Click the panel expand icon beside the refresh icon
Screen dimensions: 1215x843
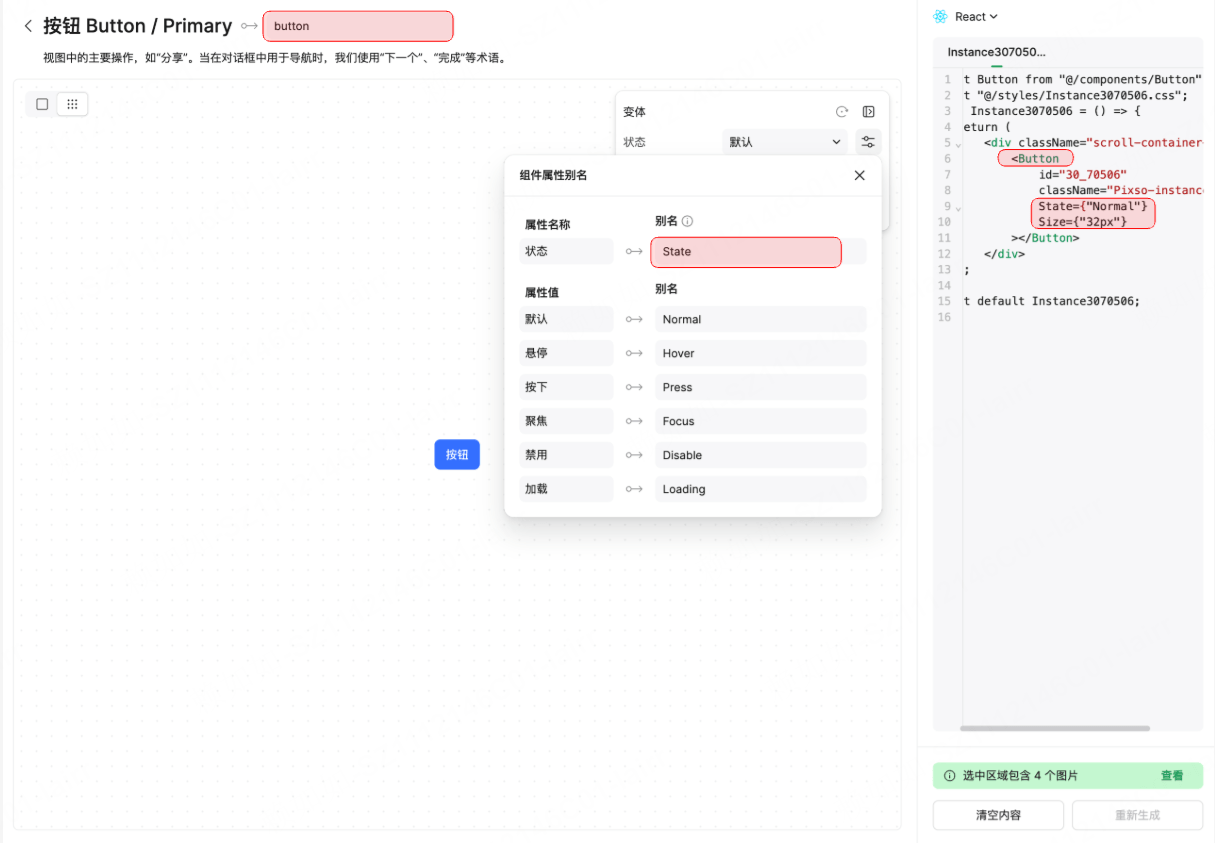tap(868, 111)
